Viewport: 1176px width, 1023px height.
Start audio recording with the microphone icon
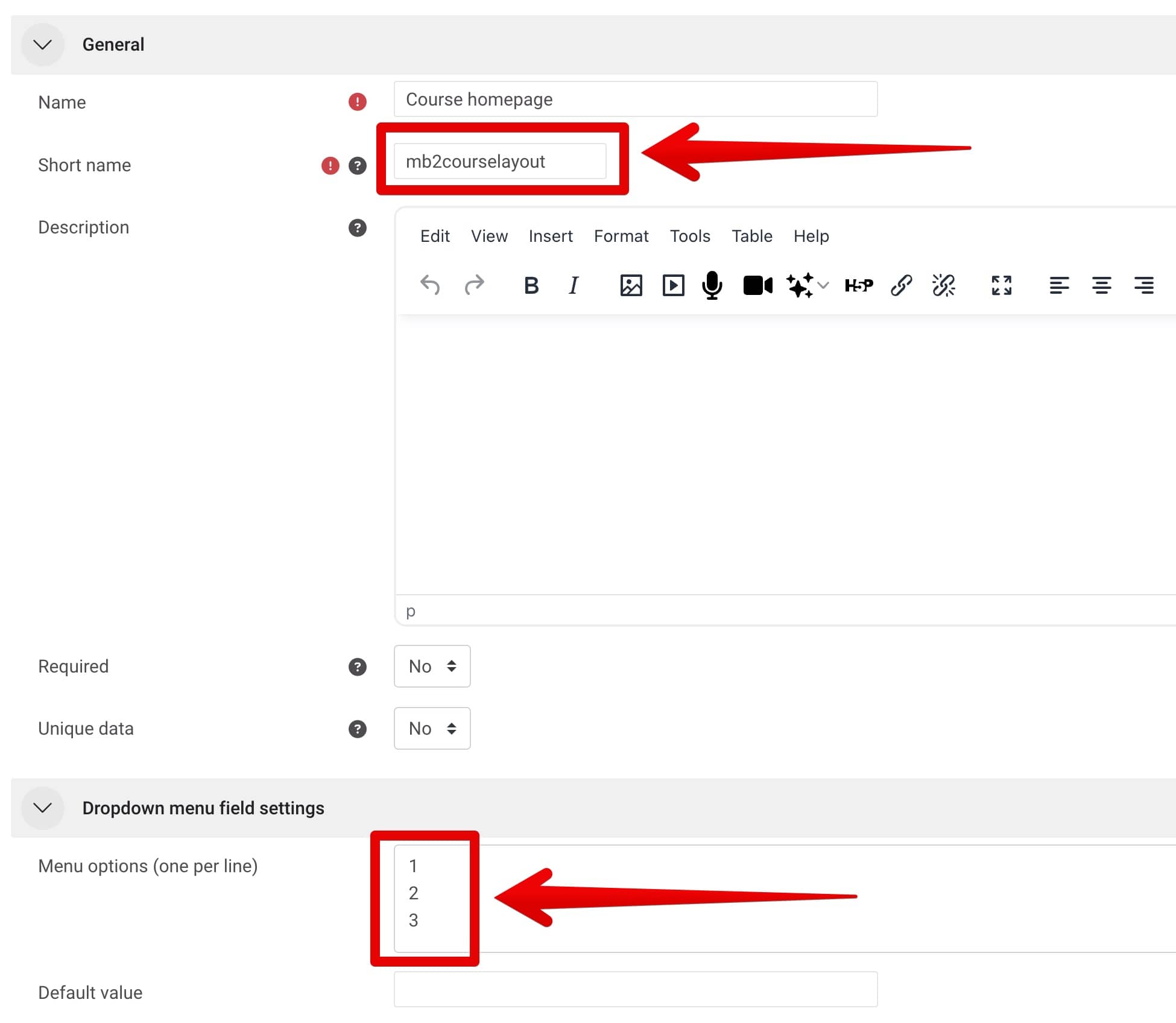click(712, 285)
